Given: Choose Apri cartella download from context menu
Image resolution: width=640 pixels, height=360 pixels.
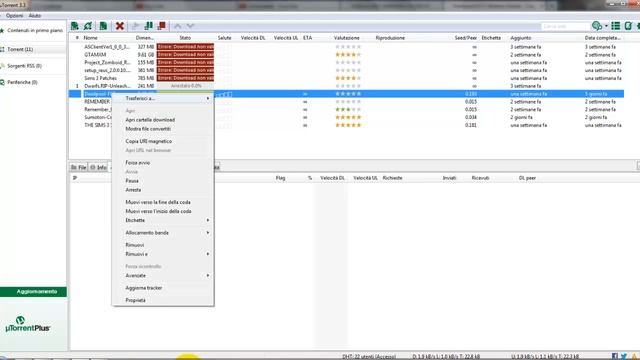Looking at the screenshot, I should (163, 120).
